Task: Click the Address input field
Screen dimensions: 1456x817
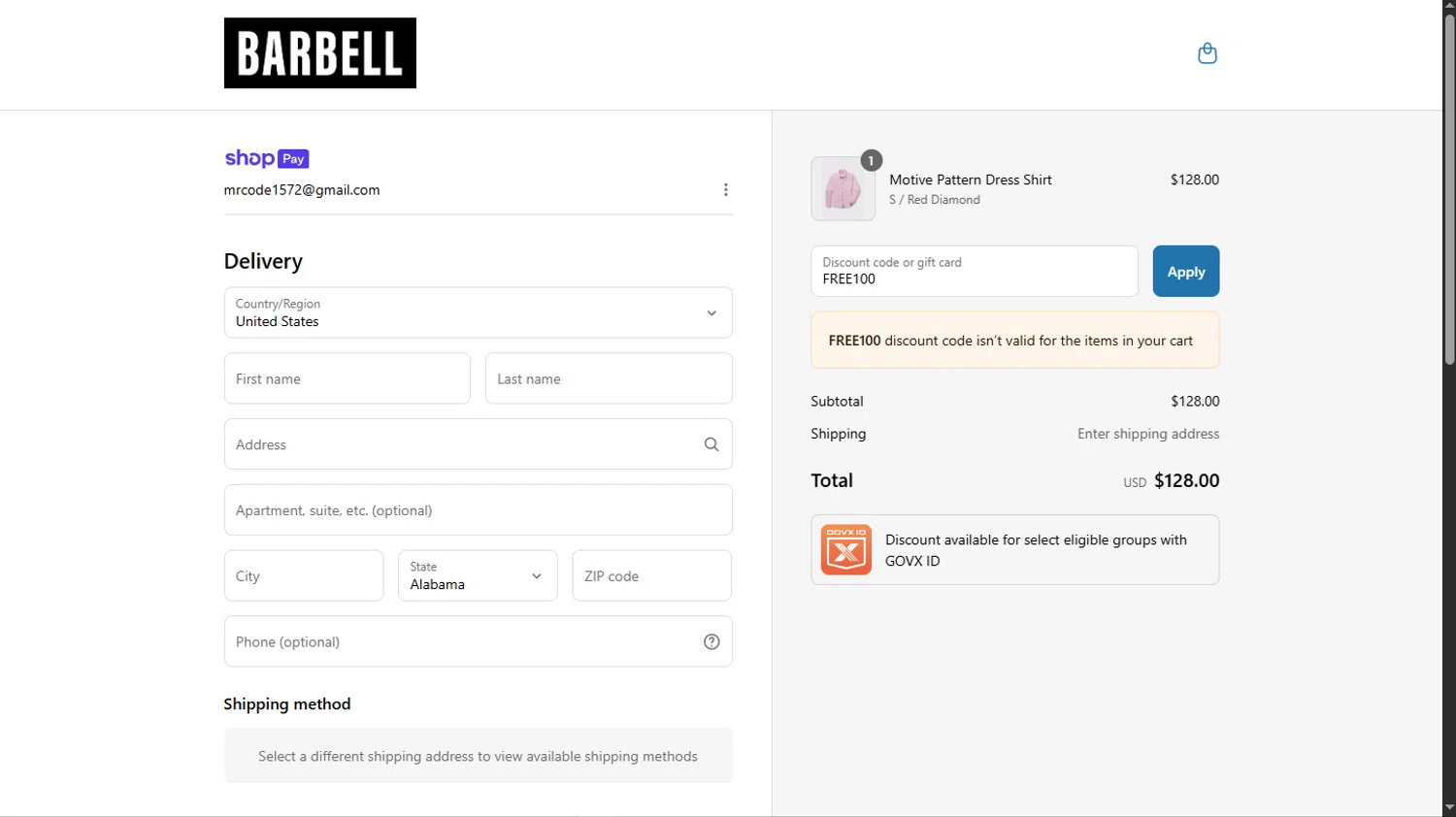Action: click(478, 444)
